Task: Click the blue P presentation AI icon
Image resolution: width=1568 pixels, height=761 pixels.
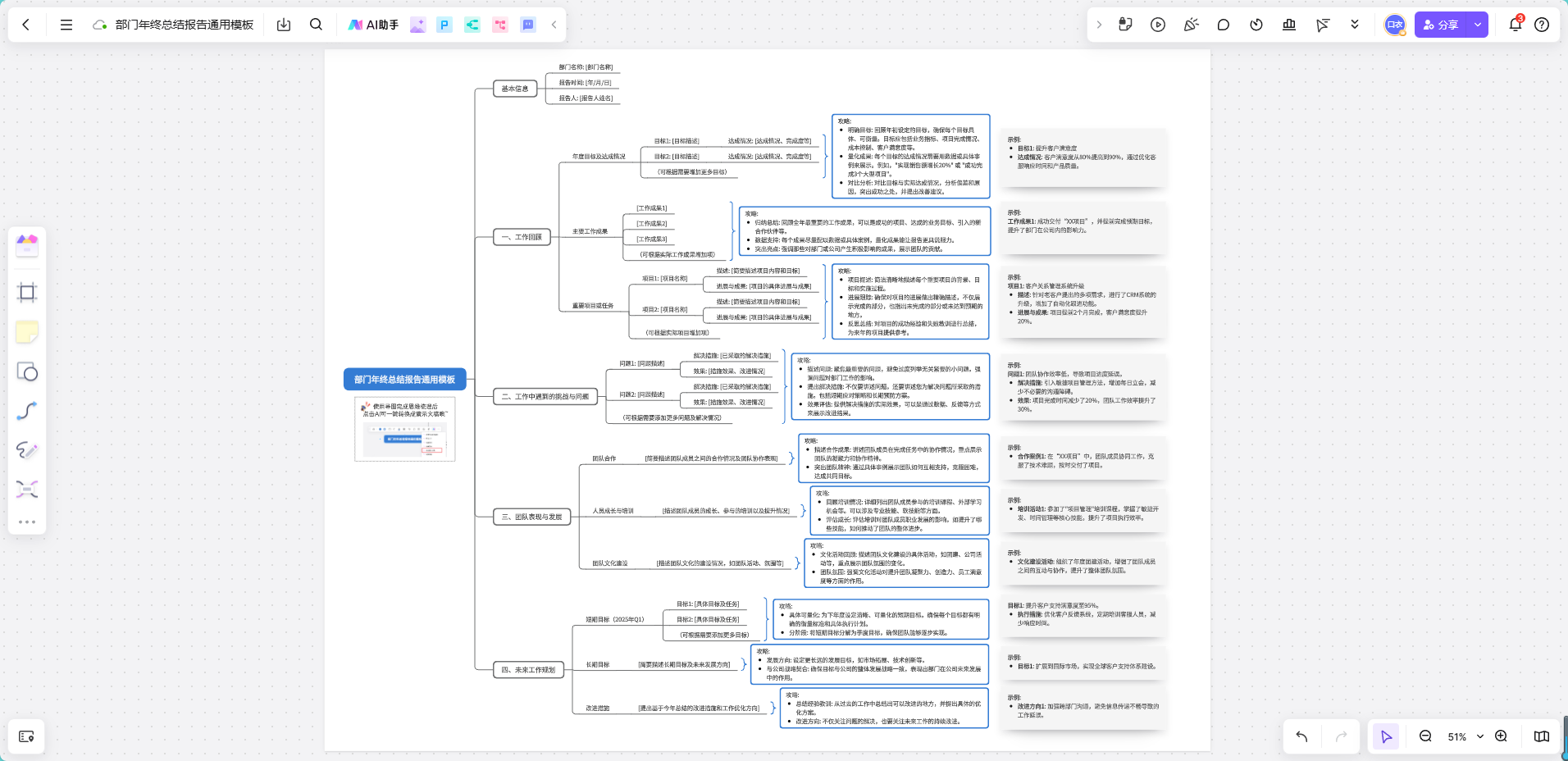Action: (x=444, y=25)
